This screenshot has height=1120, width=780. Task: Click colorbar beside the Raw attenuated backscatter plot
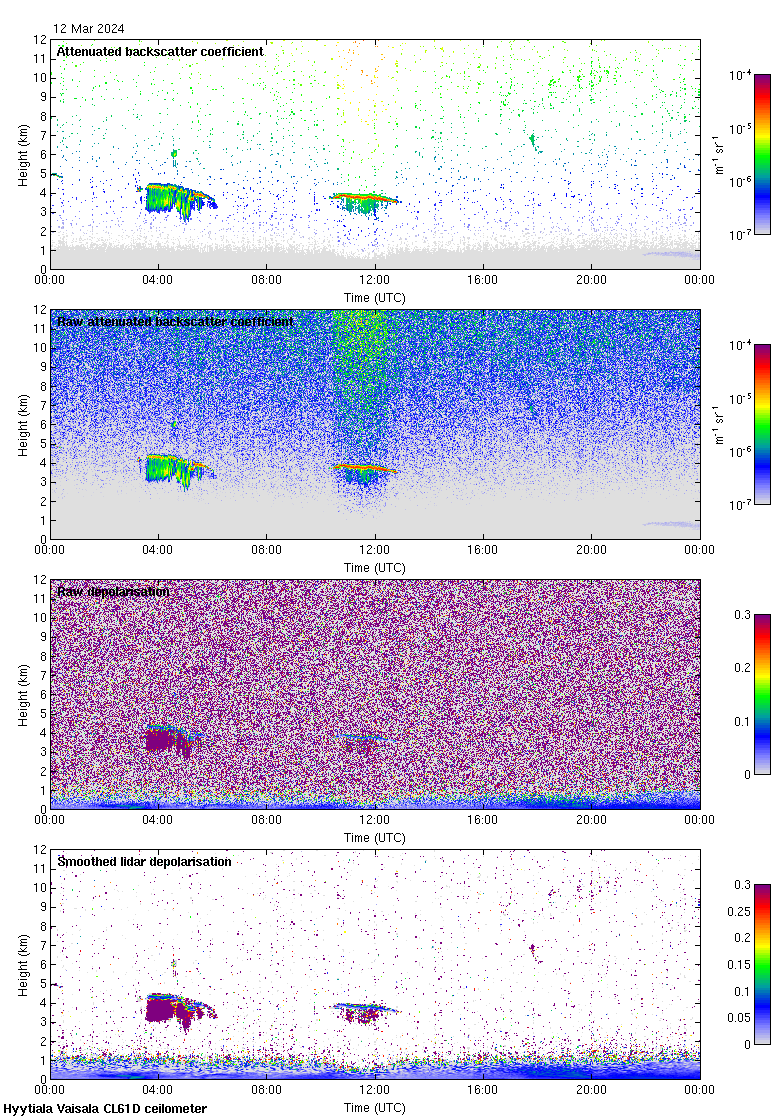pos(762,424)
